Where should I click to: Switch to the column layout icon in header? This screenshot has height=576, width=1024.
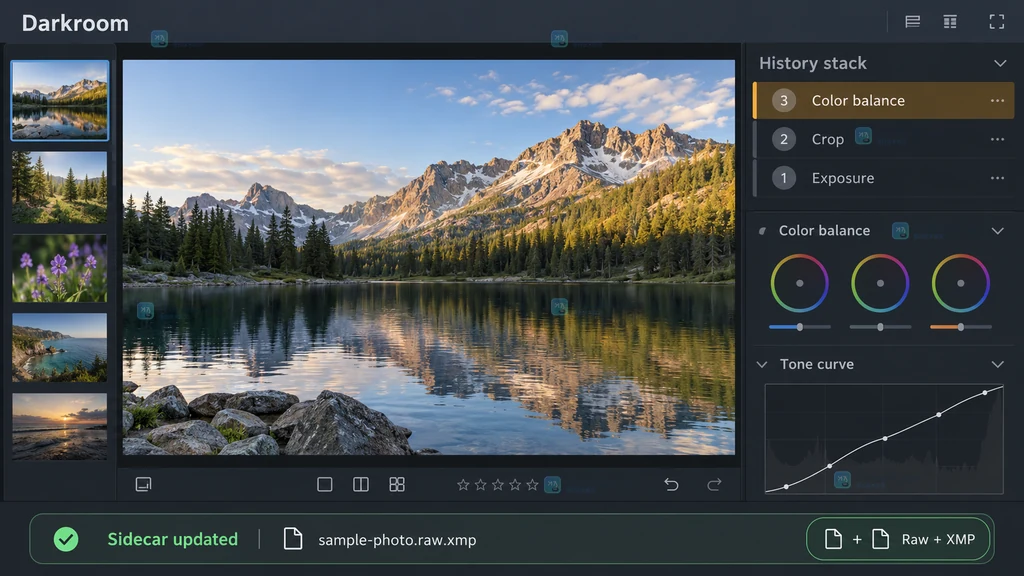950,22
